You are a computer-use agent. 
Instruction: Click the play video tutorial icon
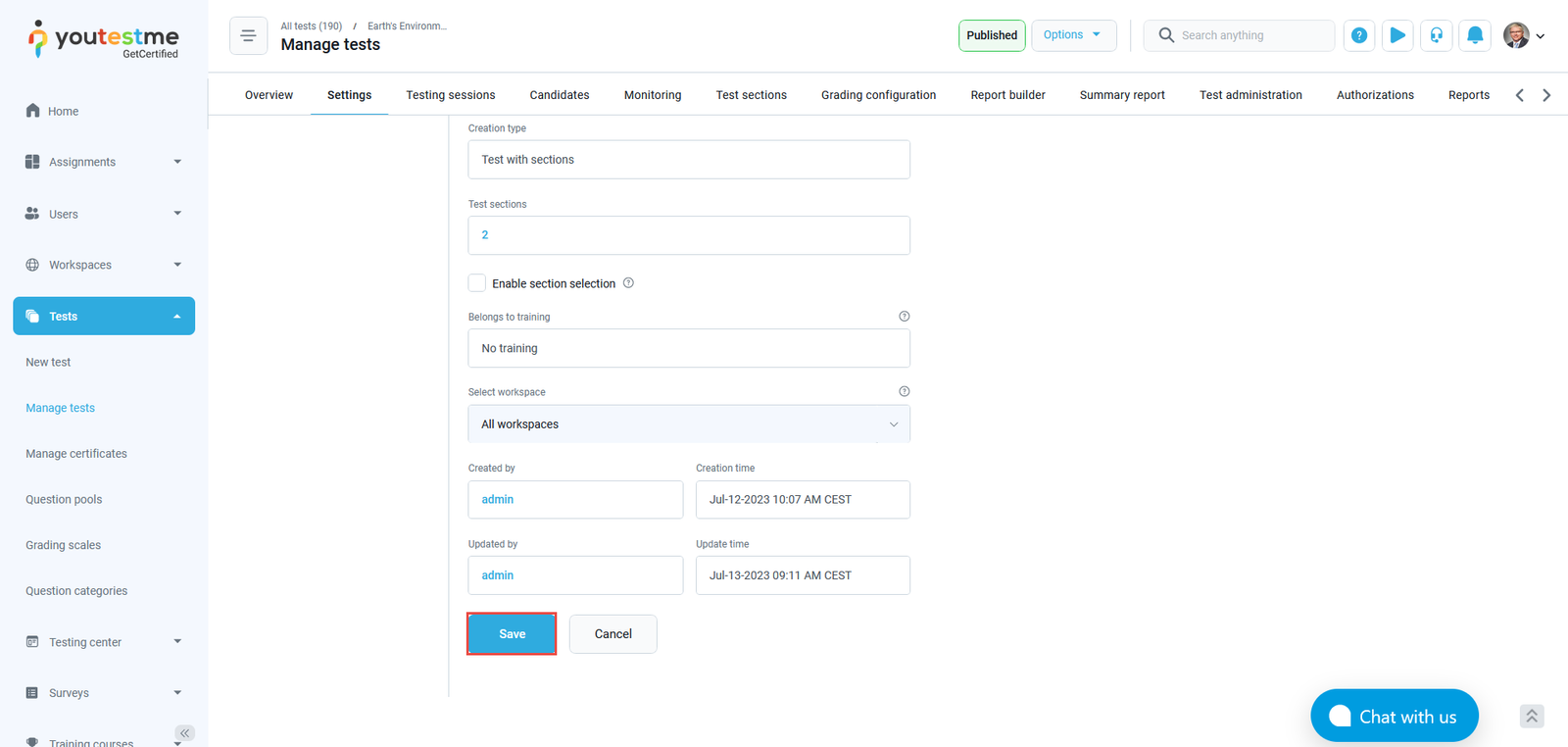(1397, 35)
